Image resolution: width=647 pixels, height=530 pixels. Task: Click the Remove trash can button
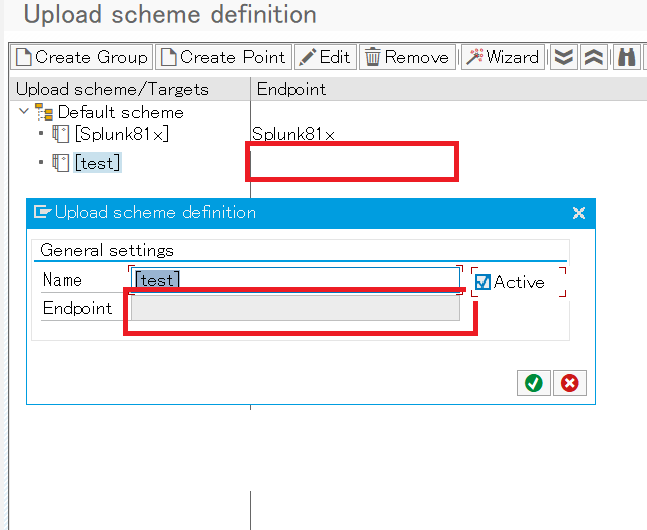[x=406, y=57]
